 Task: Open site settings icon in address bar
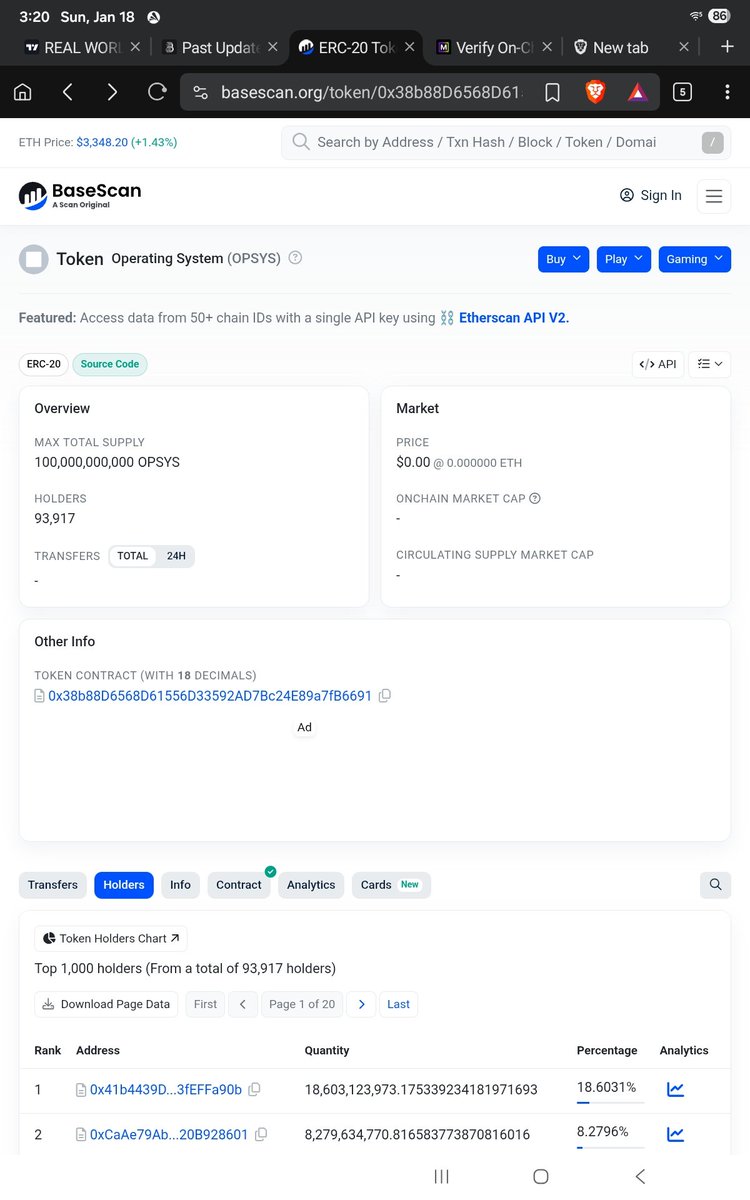[x=200, y=92]
